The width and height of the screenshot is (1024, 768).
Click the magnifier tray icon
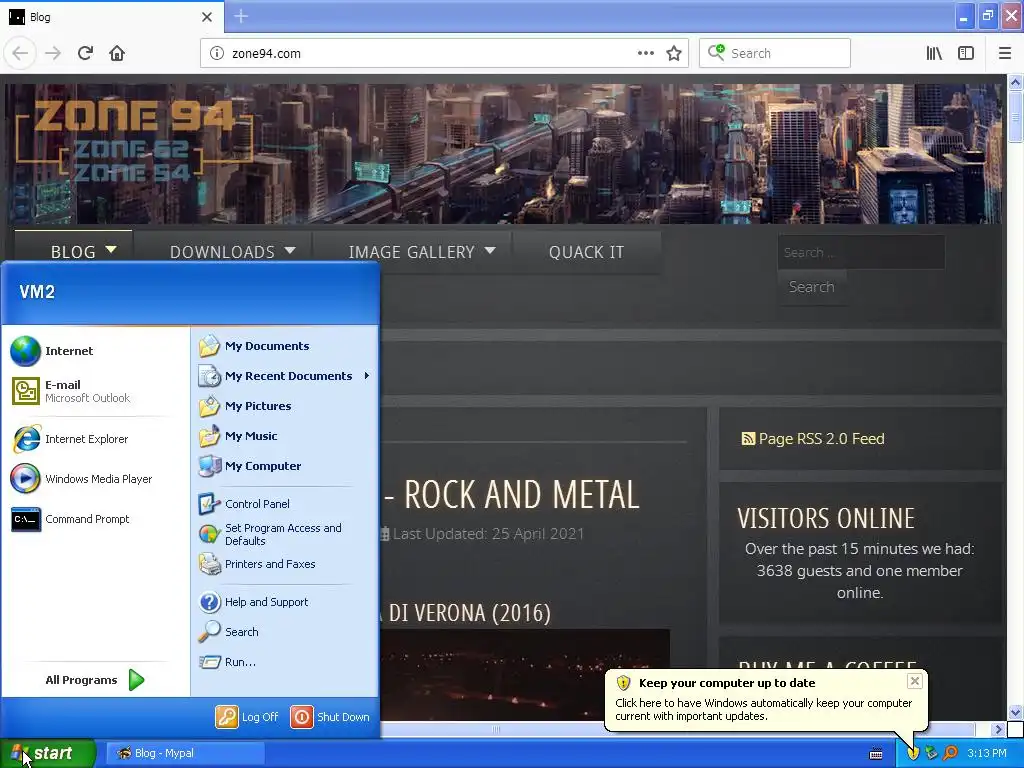click(950, 753)
